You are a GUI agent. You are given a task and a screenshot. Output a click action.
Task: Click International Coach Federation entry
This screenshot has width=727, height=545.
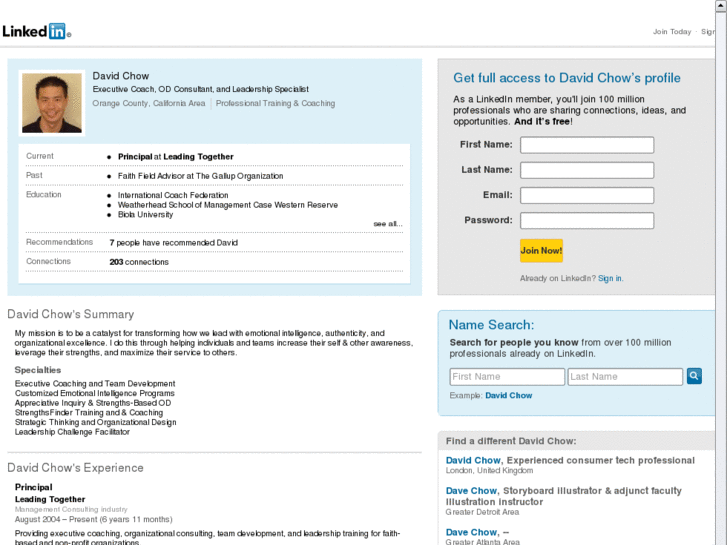173,195
